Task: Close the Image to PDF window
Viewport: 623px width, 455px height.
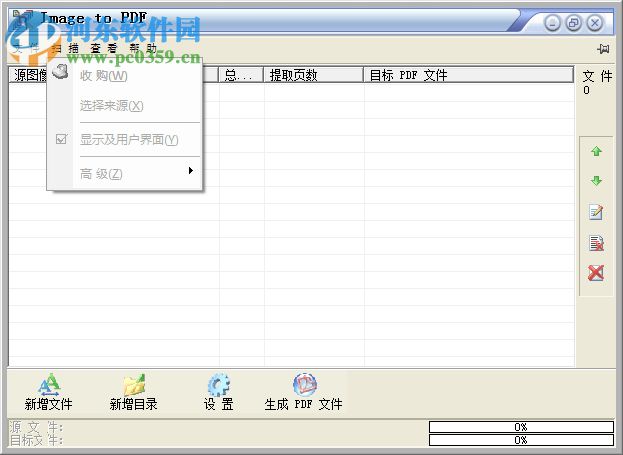Action: coord(595,23)
